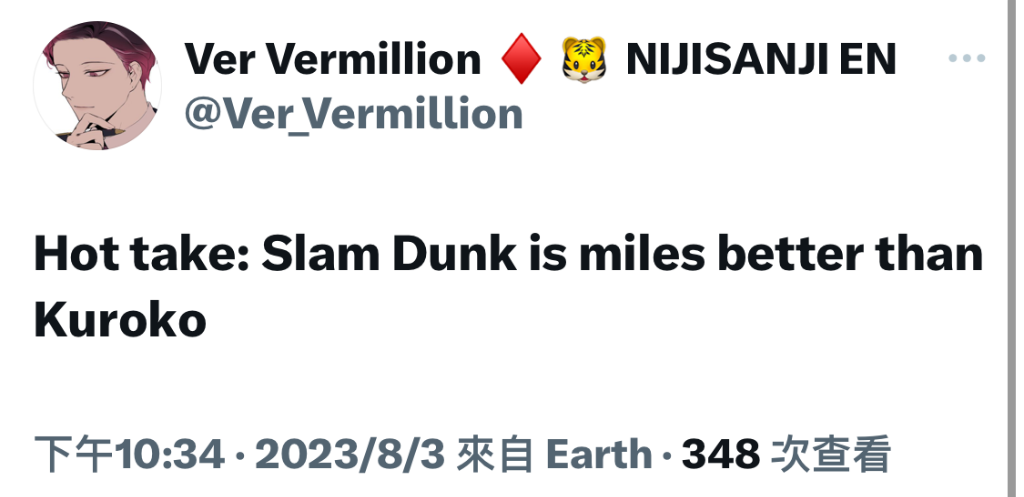The image size is (1024, 497).
Task: Click the tiger face emoji in display name
Action: [x=584, y=59]
